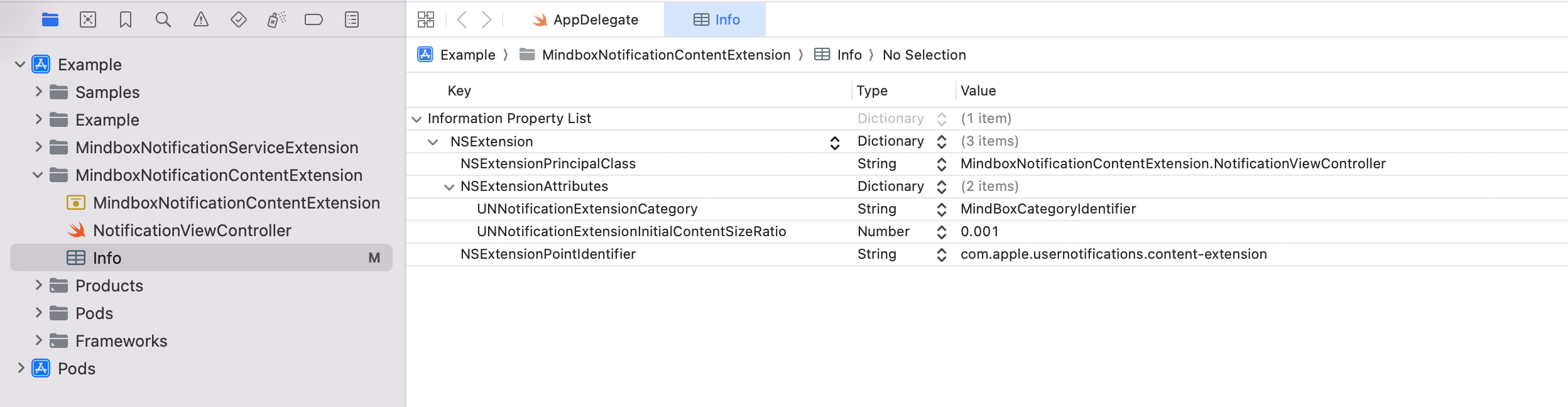Viewport: 1568px width, 407px height.
Task: Expand the Products folder
Action: (39, 285)
